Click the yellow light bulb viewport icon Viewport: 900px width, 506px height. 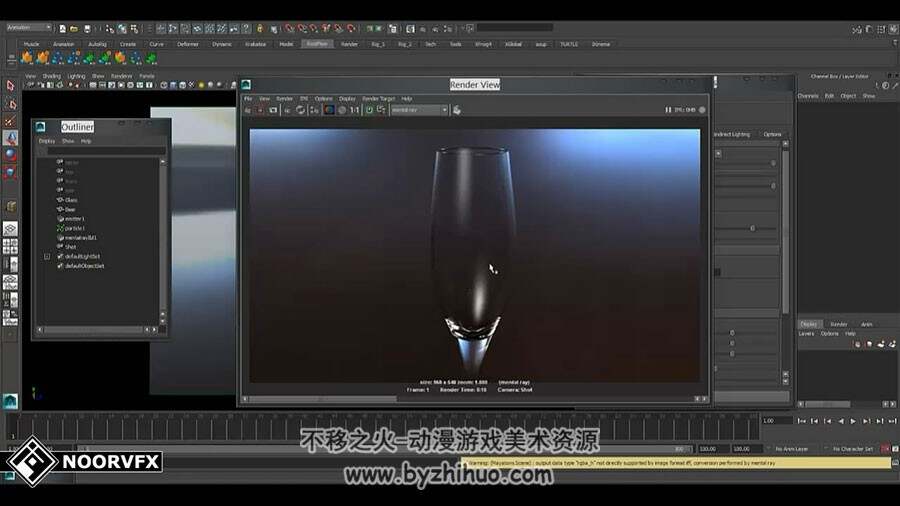[x=201, y=85]
